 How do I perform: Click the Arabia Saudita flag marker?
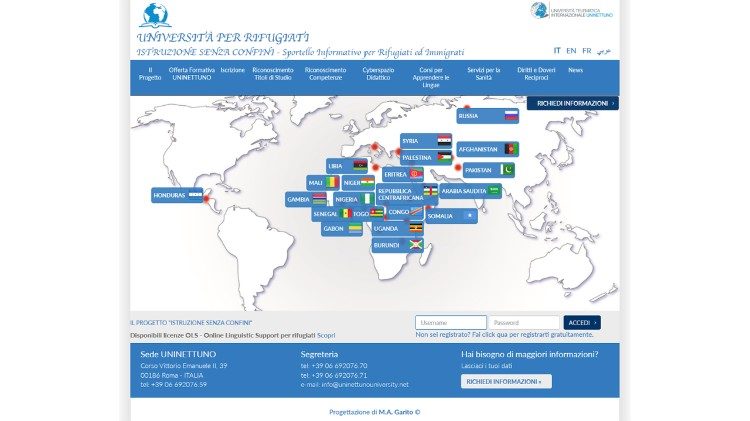tap(470, 190)
